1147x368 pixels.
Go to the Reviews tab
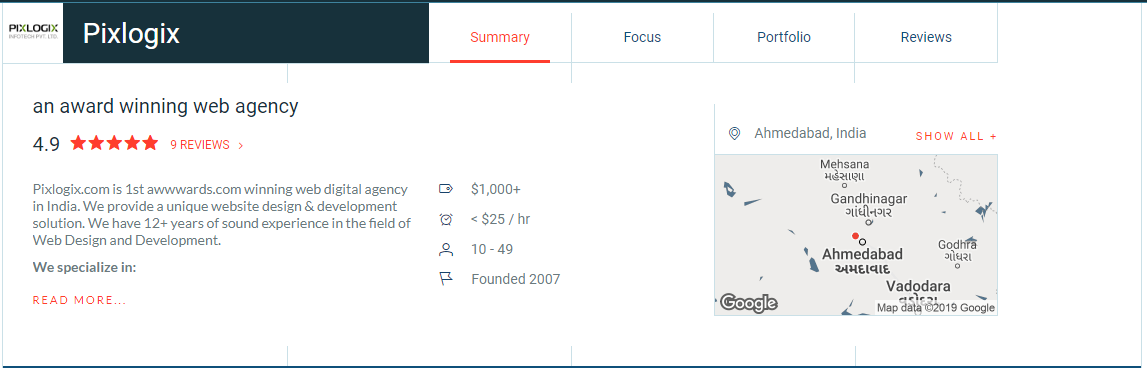point(926,37)
